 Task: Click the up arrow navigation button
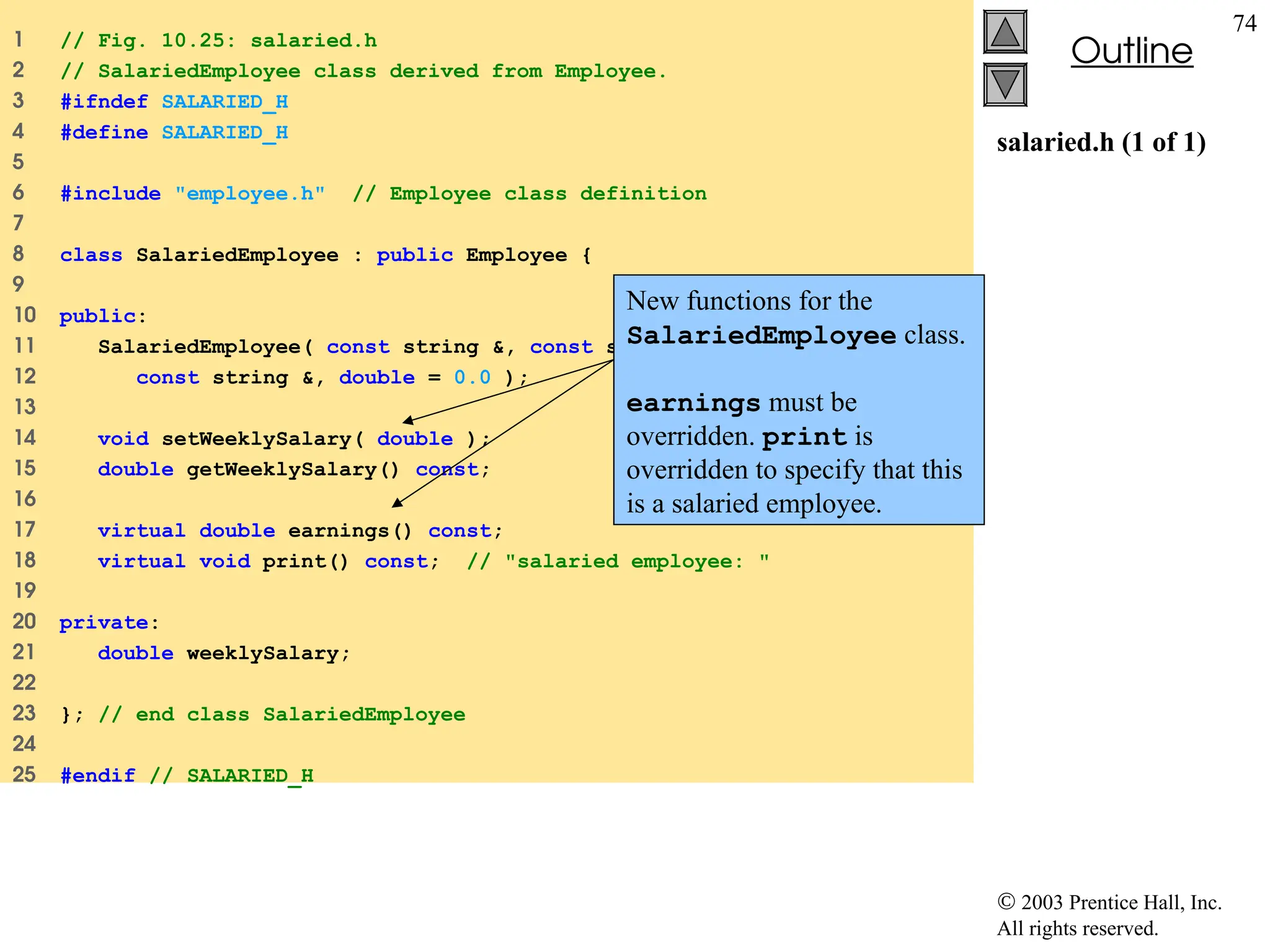click(1005, 32)
